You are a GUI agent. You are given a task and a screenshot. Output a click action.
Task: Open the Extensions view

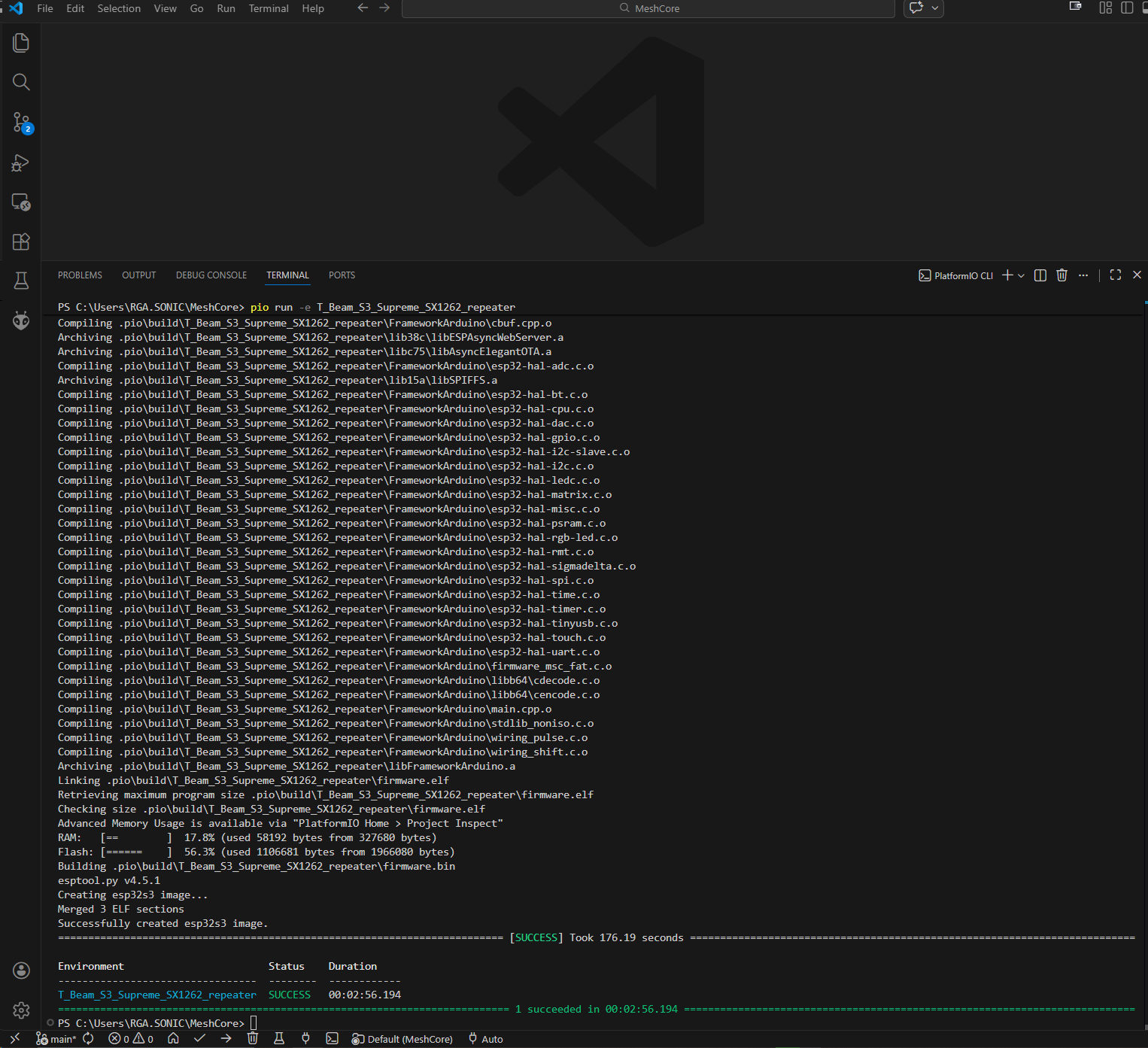click(21, 241)
